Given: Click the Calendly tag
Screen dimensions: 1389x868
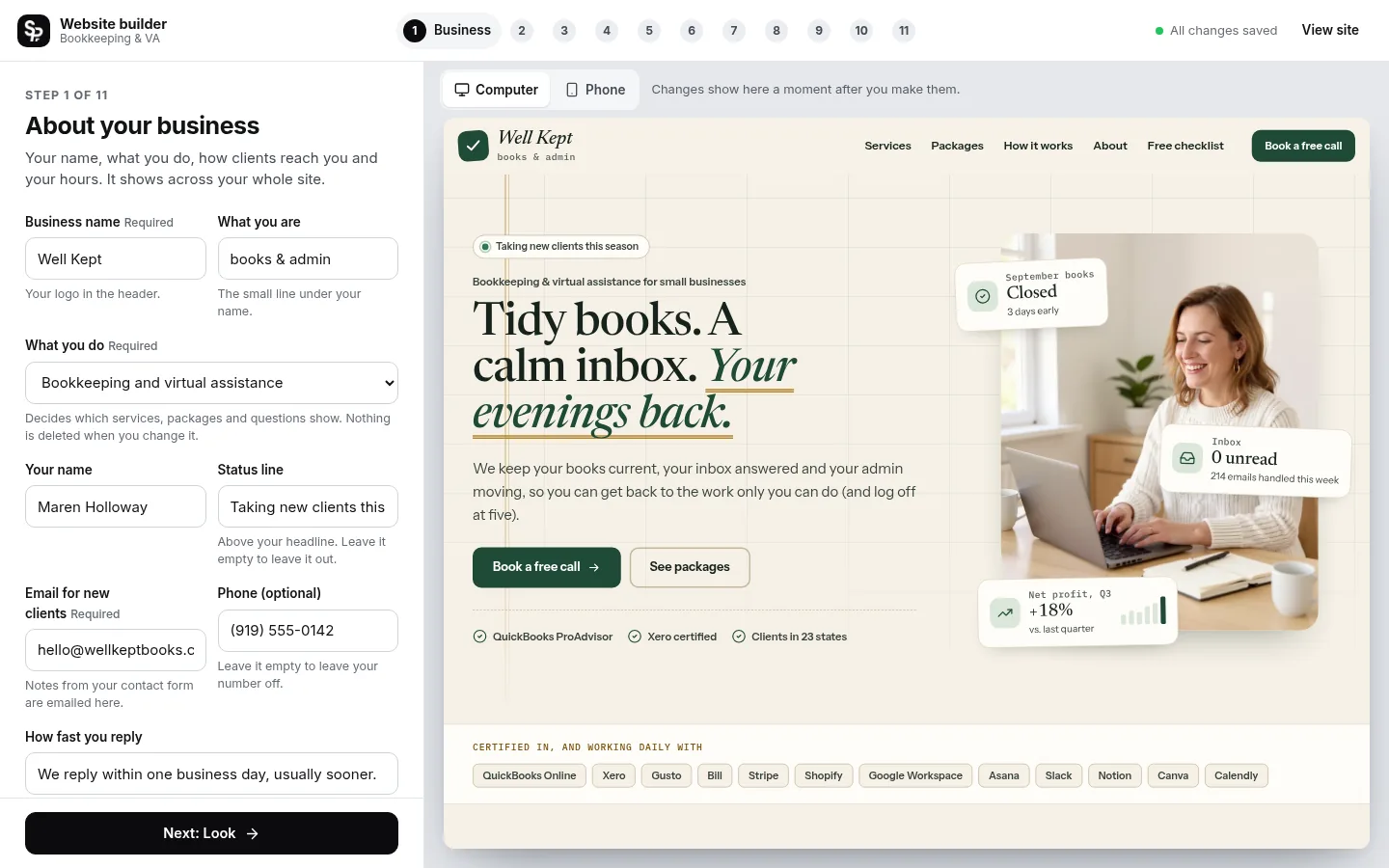Looking at the screenshot, I should tap(1237, 775).
